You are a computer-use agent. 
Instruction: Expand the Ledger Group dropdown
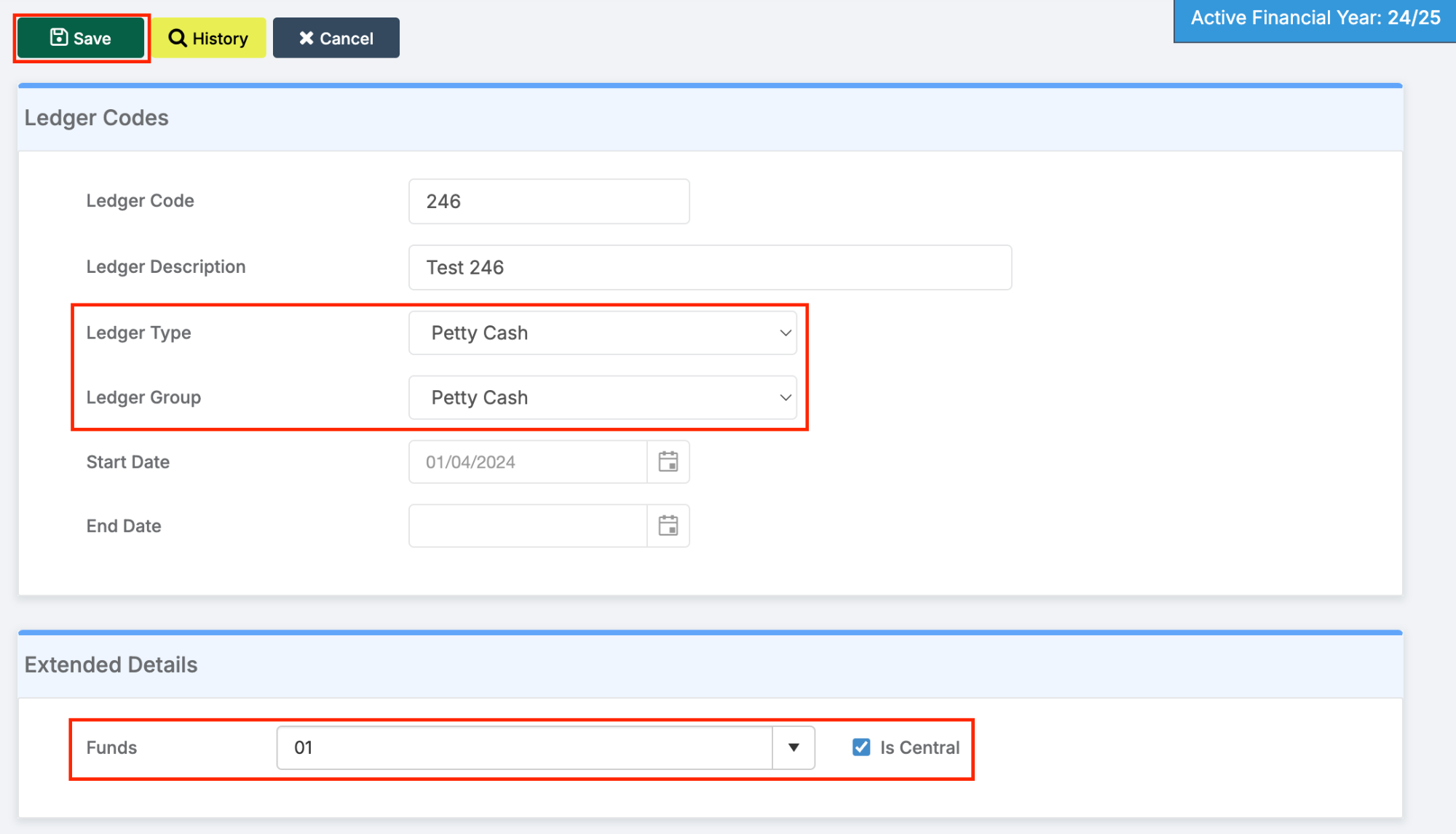point(603,398)
